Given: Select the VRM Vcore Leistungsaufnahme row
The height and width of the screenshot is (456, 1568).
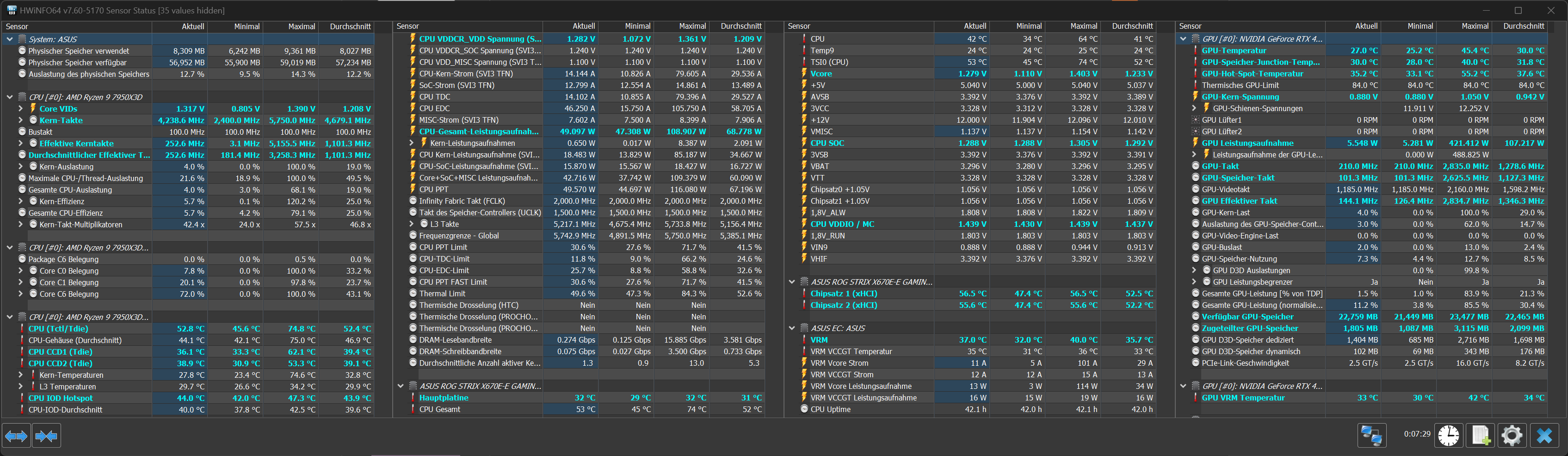Looking at the screenshot, I should pyautogui.click(x=971, y=387).
